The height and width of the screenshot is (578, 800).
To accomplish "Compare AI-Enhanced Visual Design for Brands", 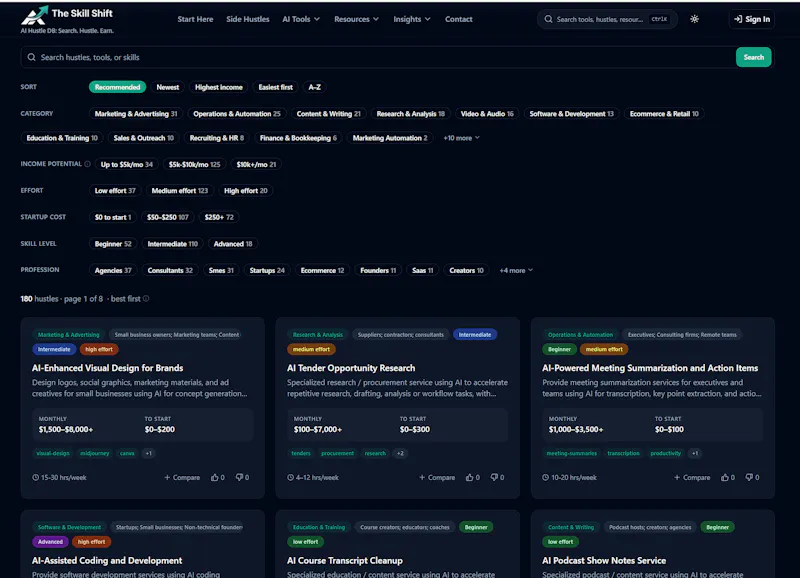I will coord(182,478).
